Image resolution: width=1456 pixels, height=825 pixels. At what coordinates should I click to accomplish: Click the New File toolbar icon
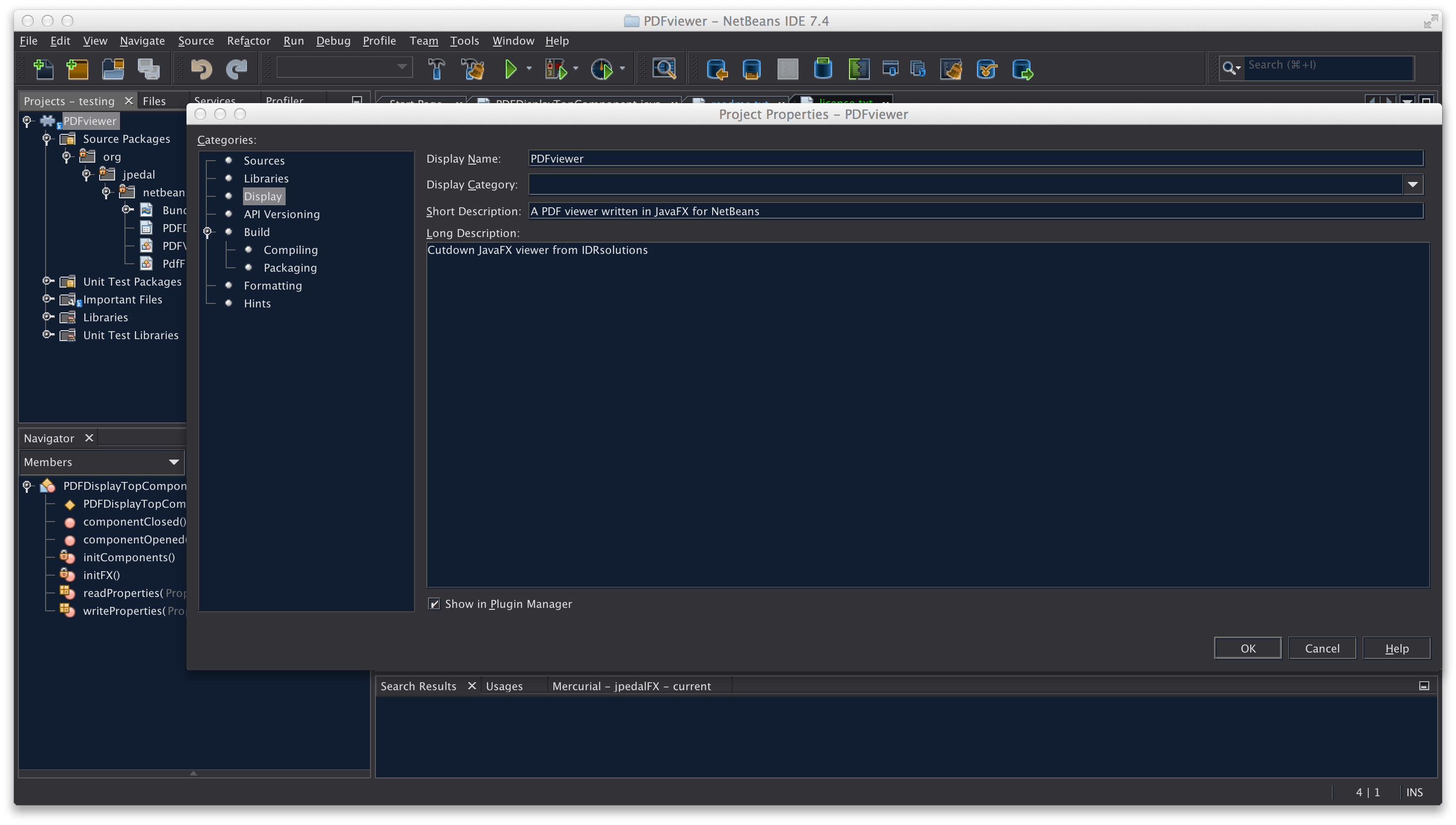point(44,69)
